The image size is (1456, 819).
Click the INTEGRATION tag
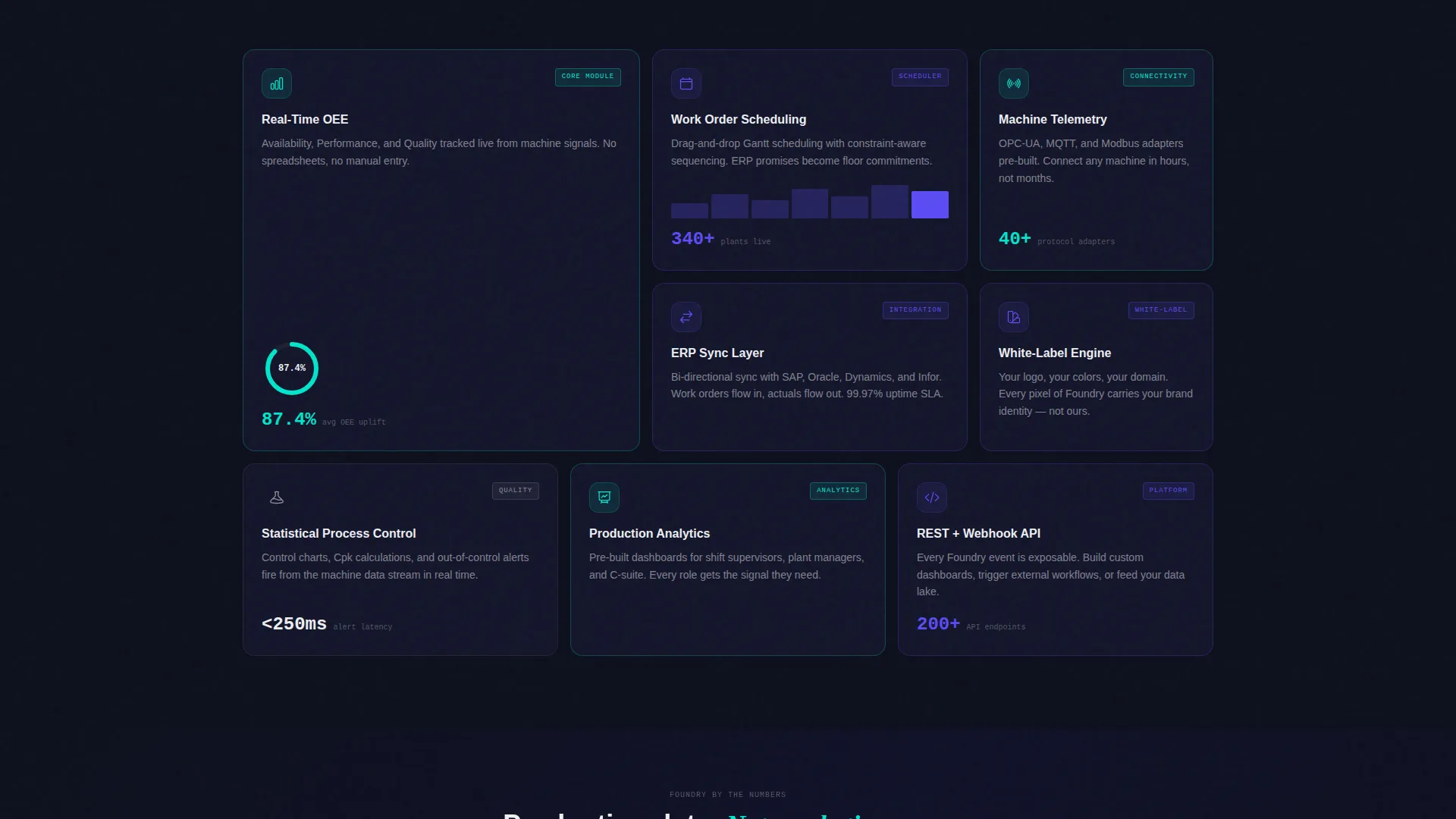point(915,310)
